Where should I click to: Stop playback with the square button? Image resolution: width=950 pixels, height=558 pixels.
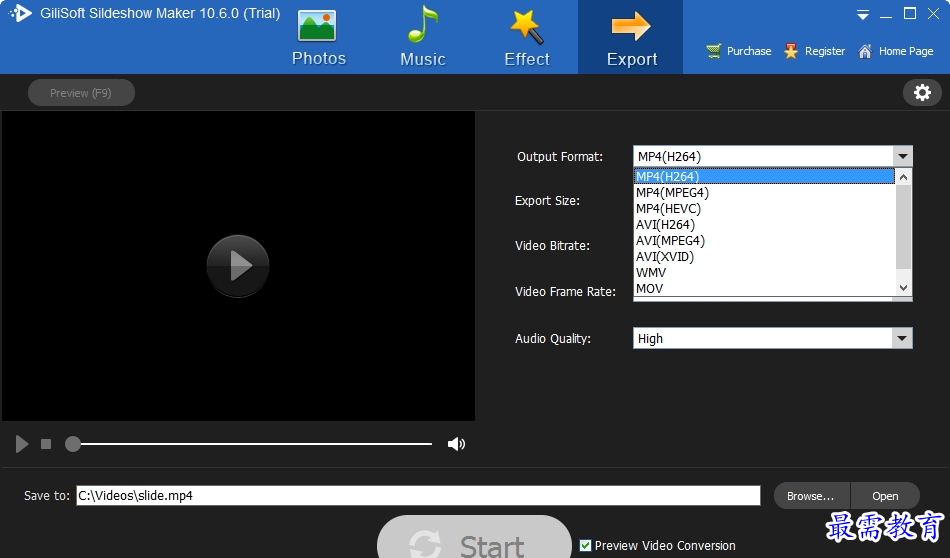[x=46, y=444]
